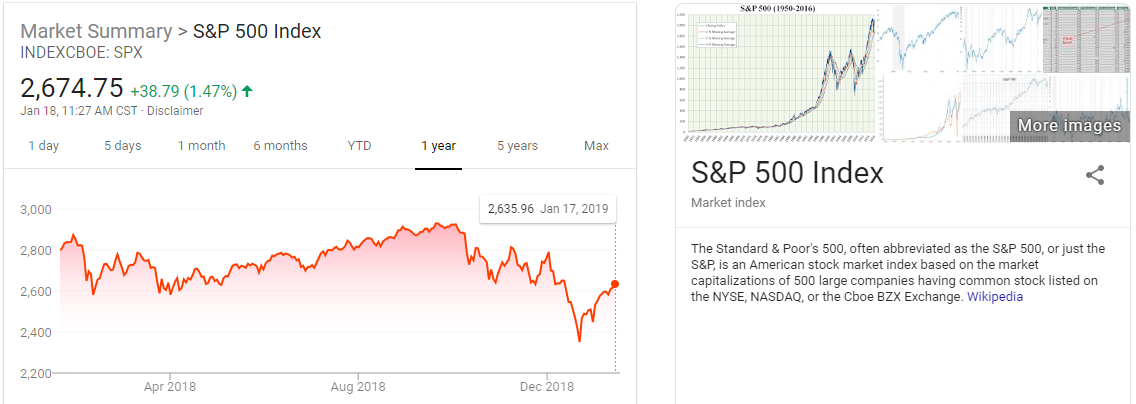Open the Market Summary link
The width and height of the screenshot is (1136, 404).
tap(96, 31)
